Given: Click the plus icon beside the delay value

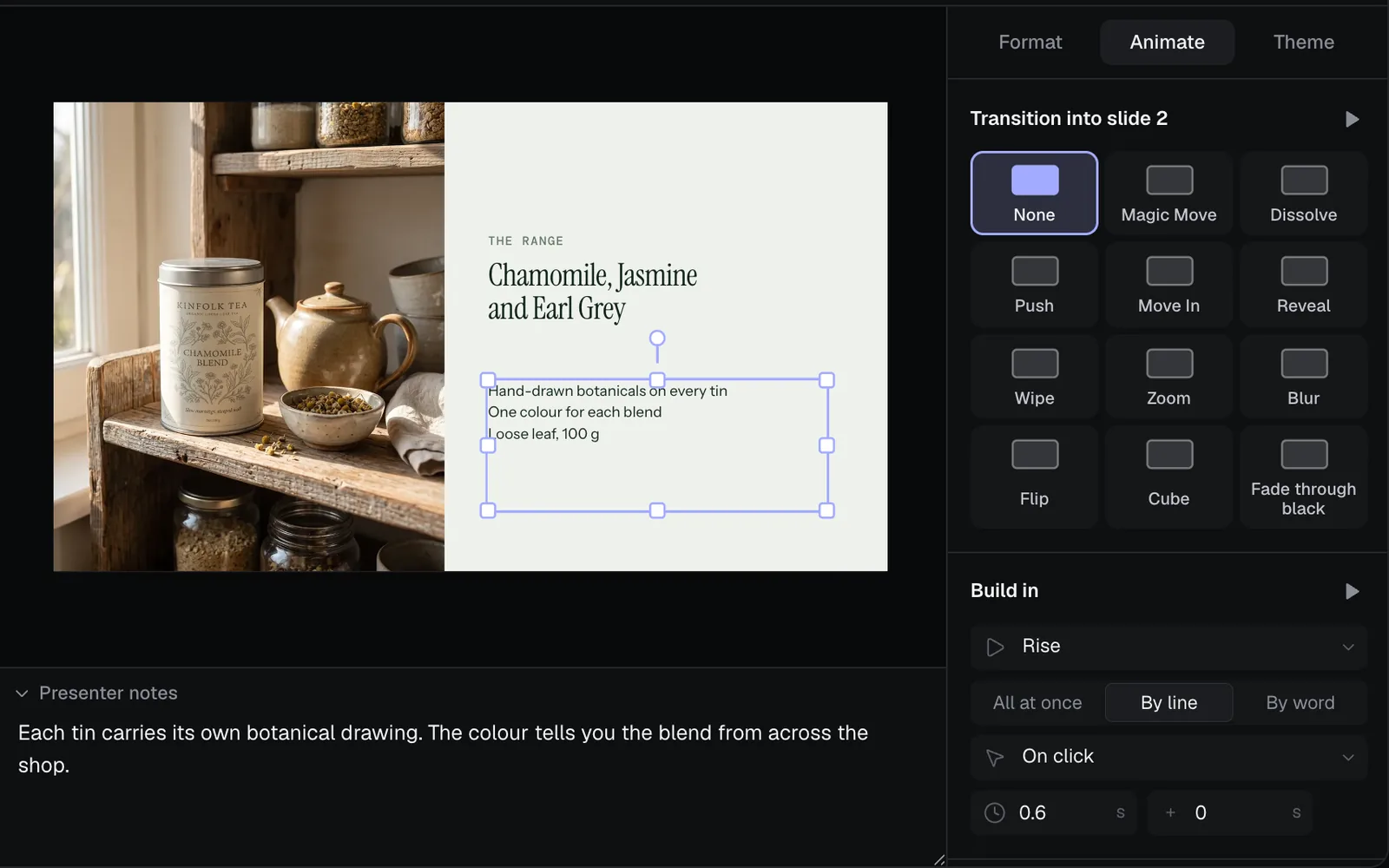Looking at the screenshot, I should coord(1170,813).
